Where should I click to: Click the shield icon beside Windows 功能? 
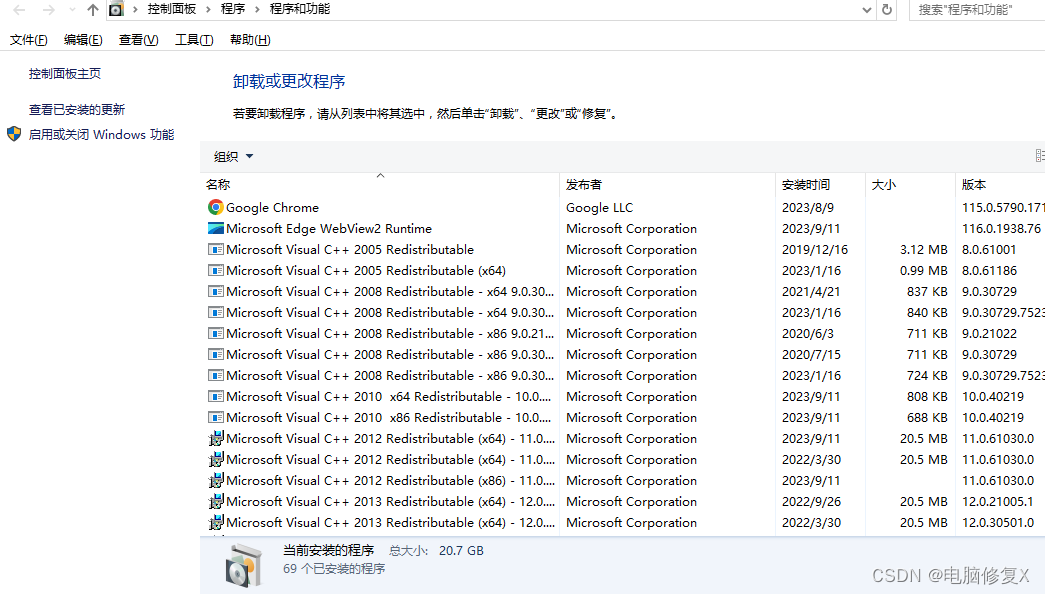tap(14, 134)
